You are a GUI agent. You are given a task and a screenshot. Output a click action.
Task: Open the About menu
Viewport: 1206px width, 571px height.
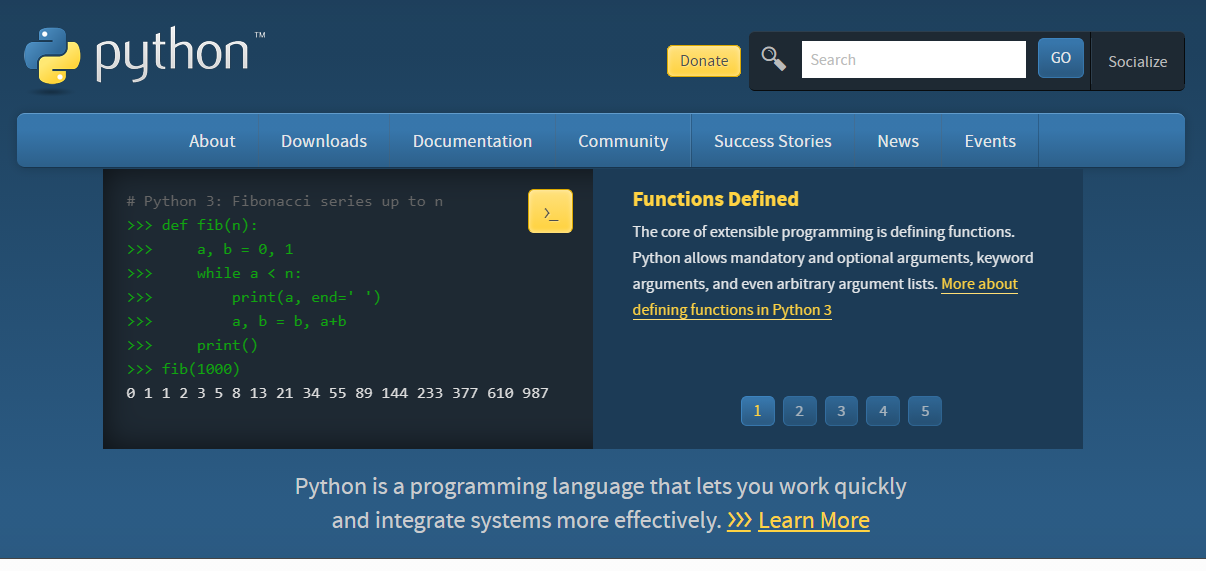(212, 141)
